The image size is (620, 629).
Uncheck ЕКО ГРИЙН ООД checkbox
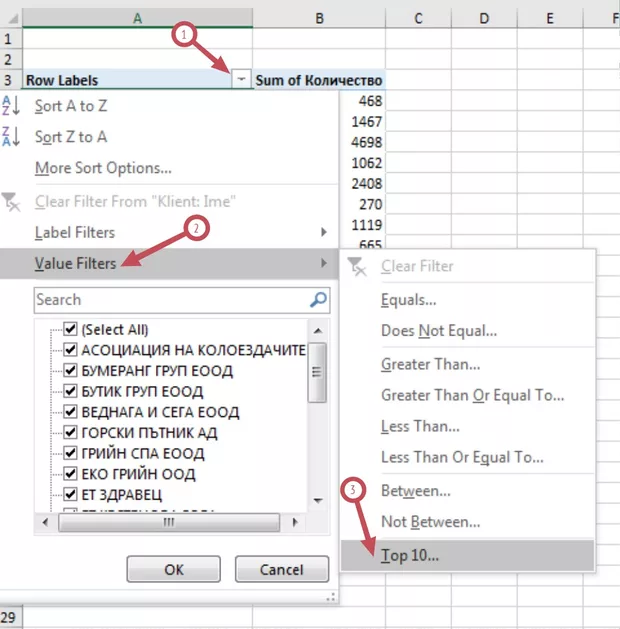[70, 473]
